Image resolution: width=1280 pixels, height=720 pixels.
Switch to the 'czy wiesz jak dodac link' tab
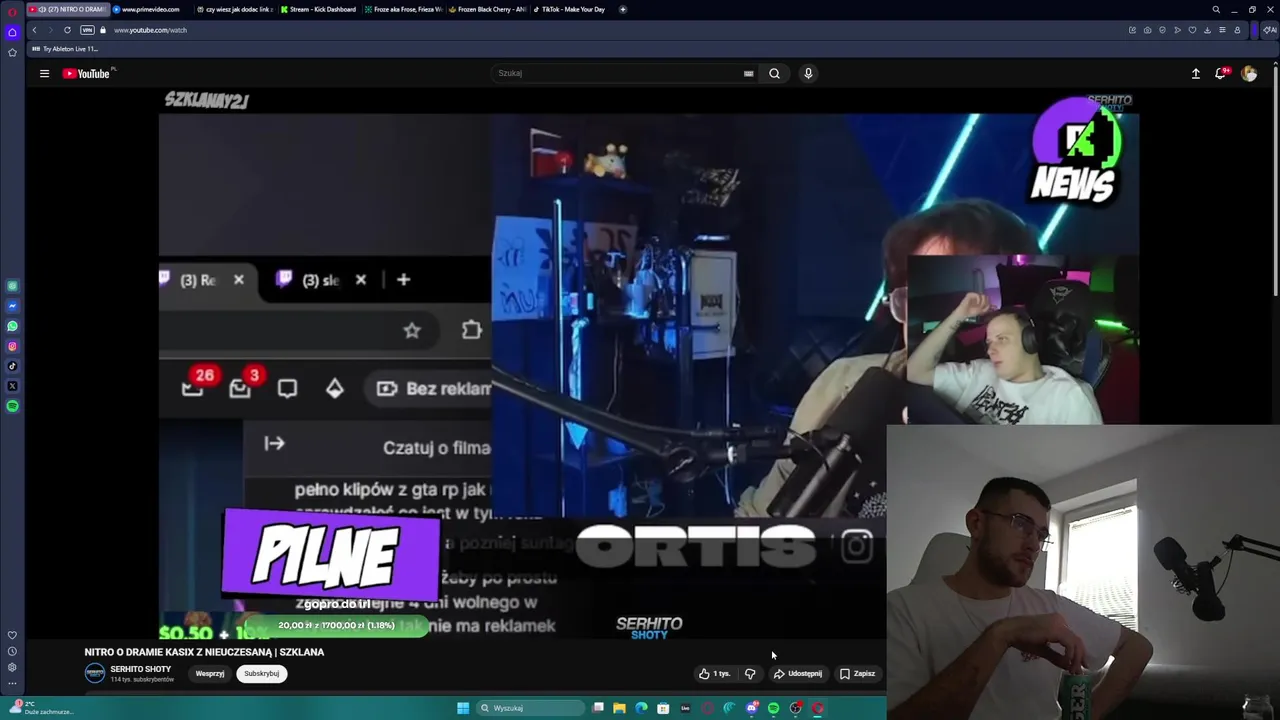coord(235,9)
